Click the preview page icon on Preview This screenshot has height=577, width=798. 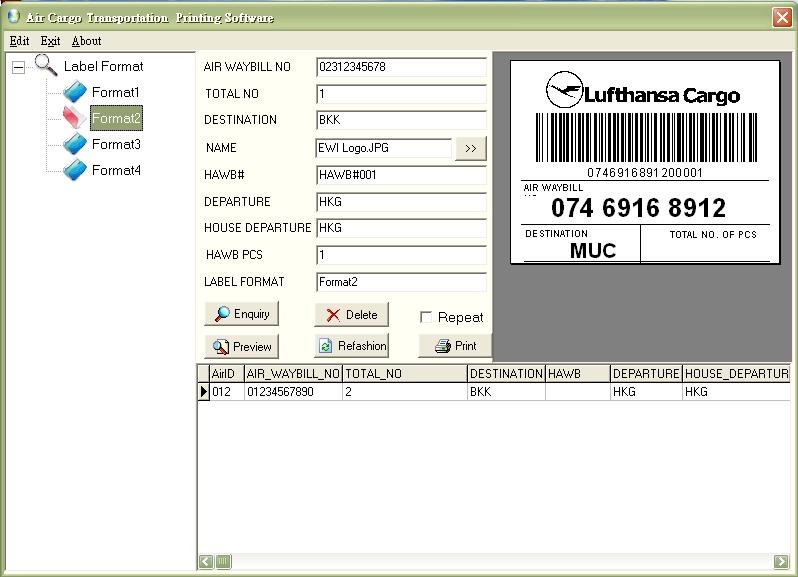221,347
